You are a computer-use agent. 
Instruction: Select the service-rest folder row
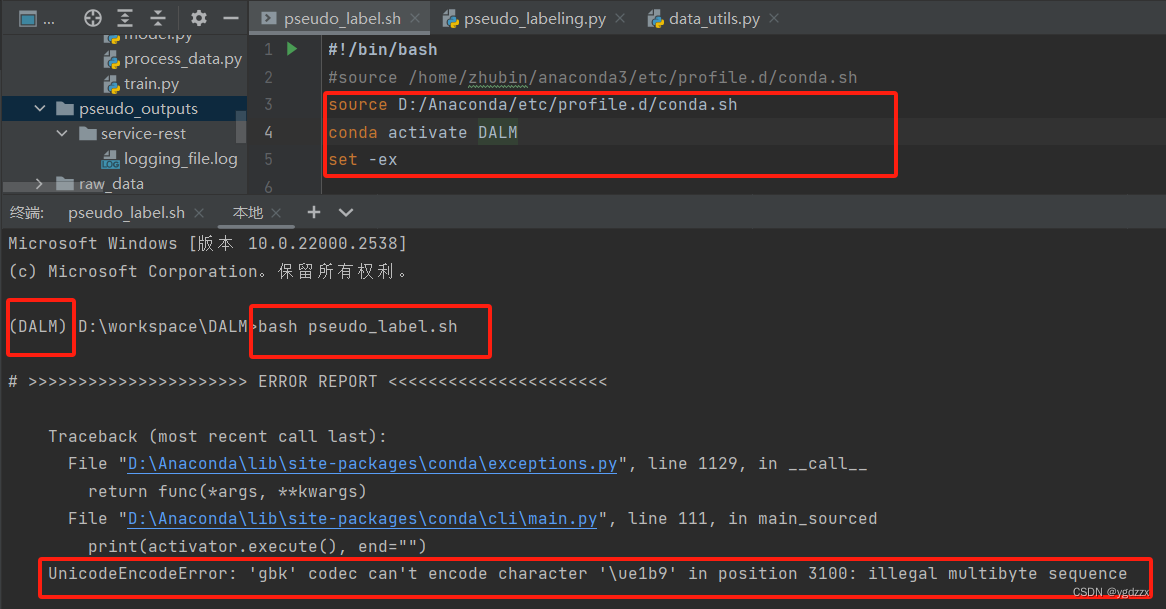[123, 134]
